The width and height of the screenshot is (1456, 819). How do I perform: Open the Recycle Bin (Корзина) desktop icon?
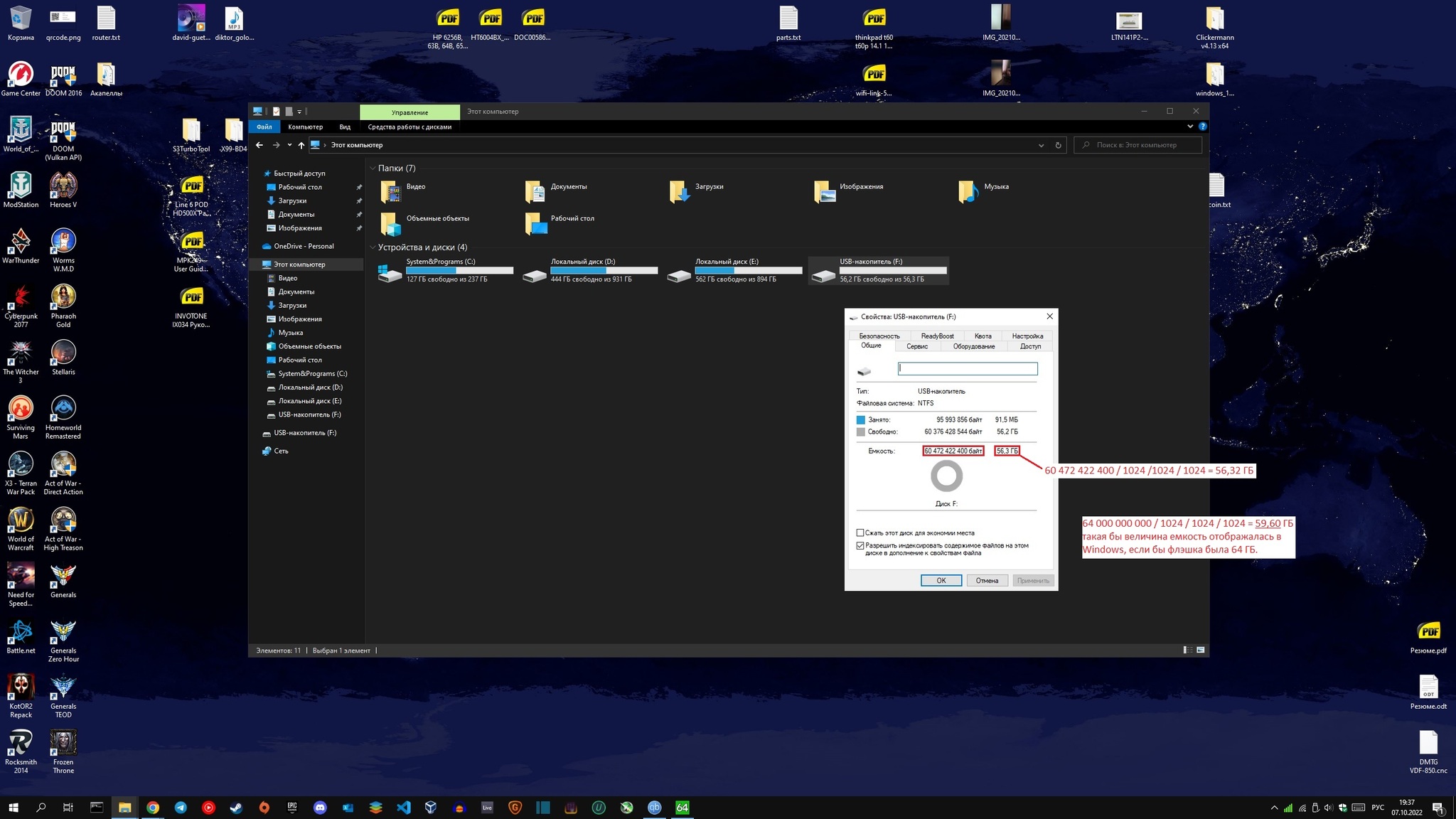click(21, 23)
